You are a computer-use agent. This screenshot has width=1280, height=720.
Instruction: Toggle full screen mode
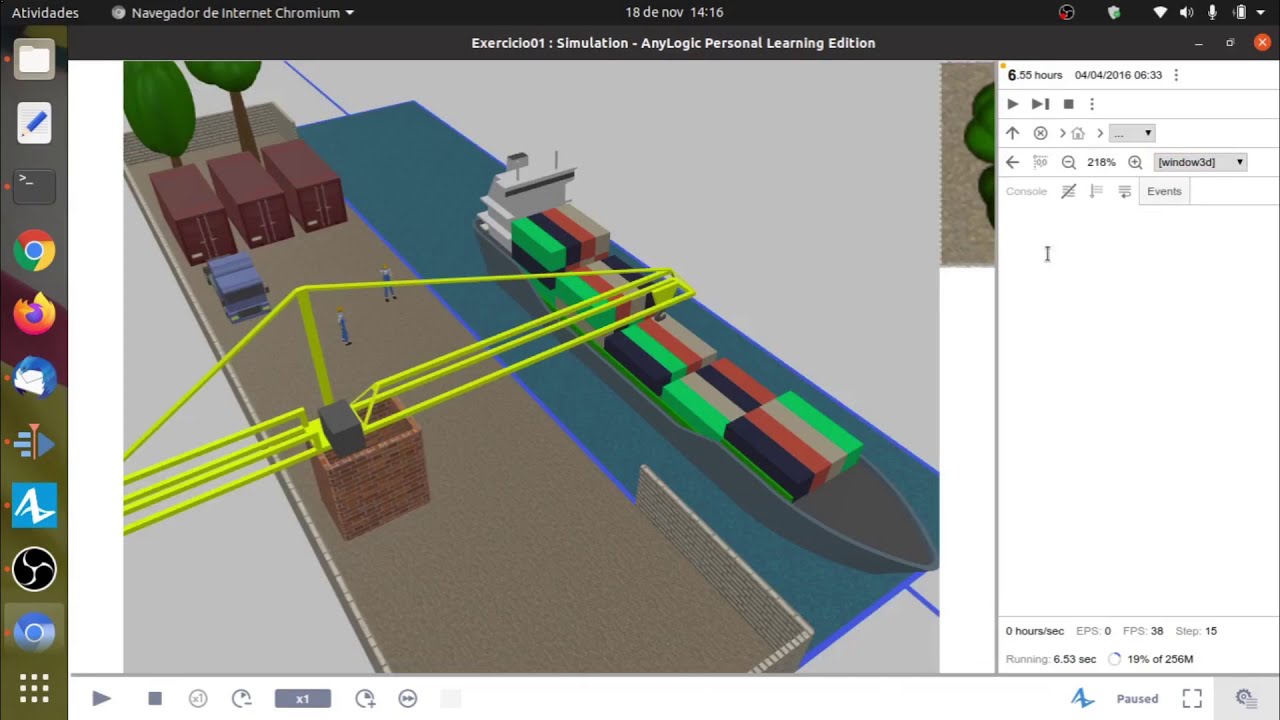[1192, 698]
